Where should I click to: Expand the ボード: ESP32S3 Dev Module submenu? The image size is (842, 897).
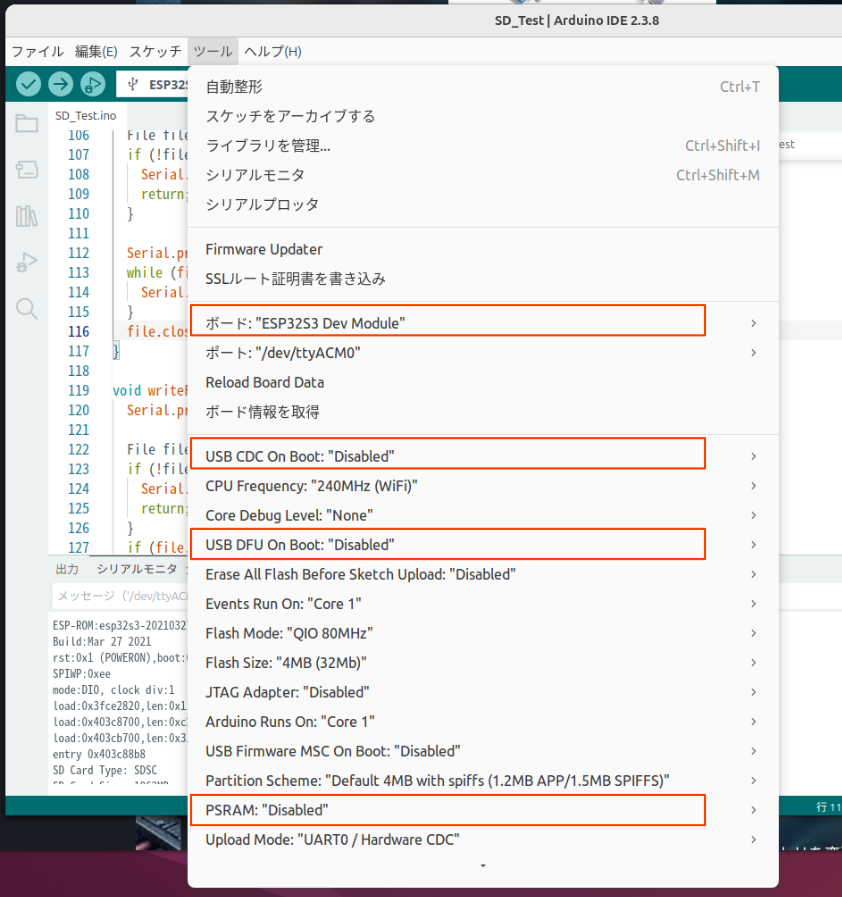[400, 321]
